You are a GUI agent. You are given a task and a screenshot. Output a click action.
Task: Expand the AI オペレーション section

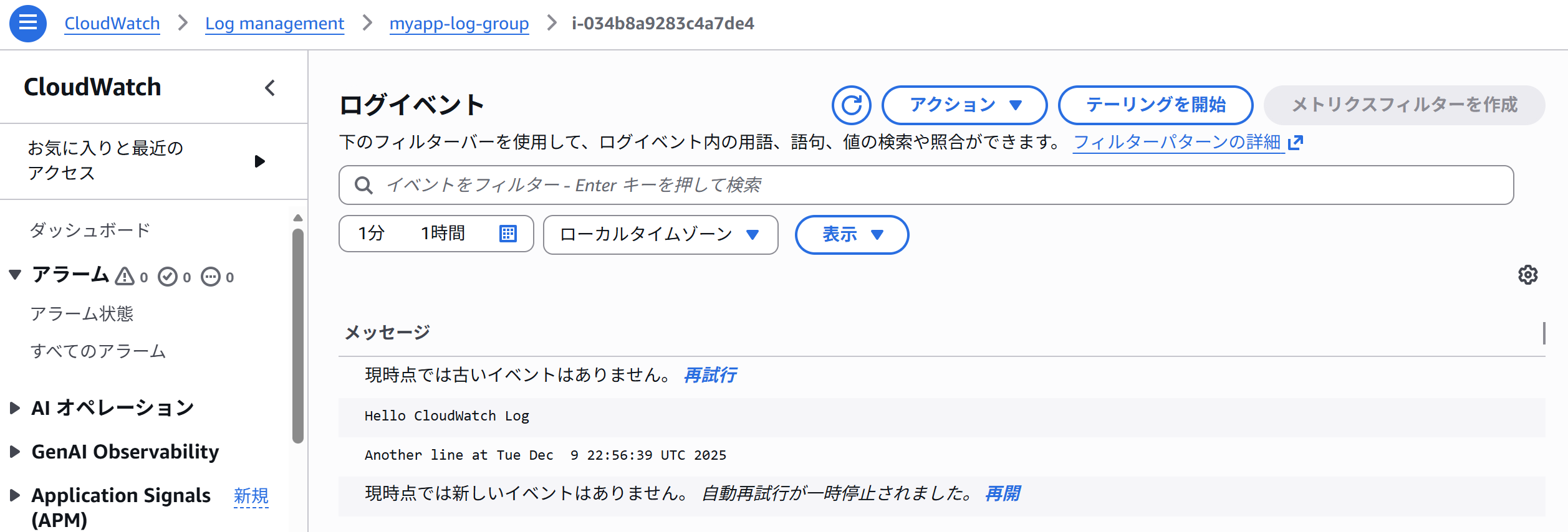[x=15, y=408]
